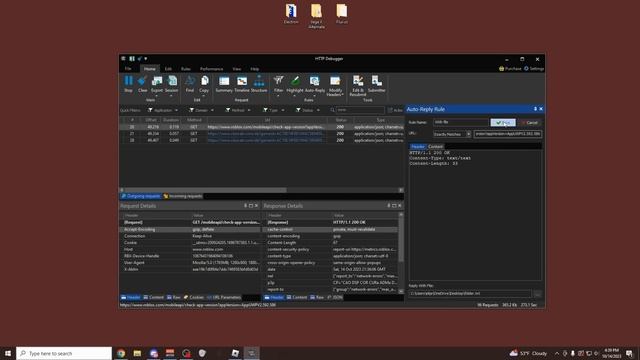Pin the Response Details panel
The image size is (640, 360).
pos(389,206)
